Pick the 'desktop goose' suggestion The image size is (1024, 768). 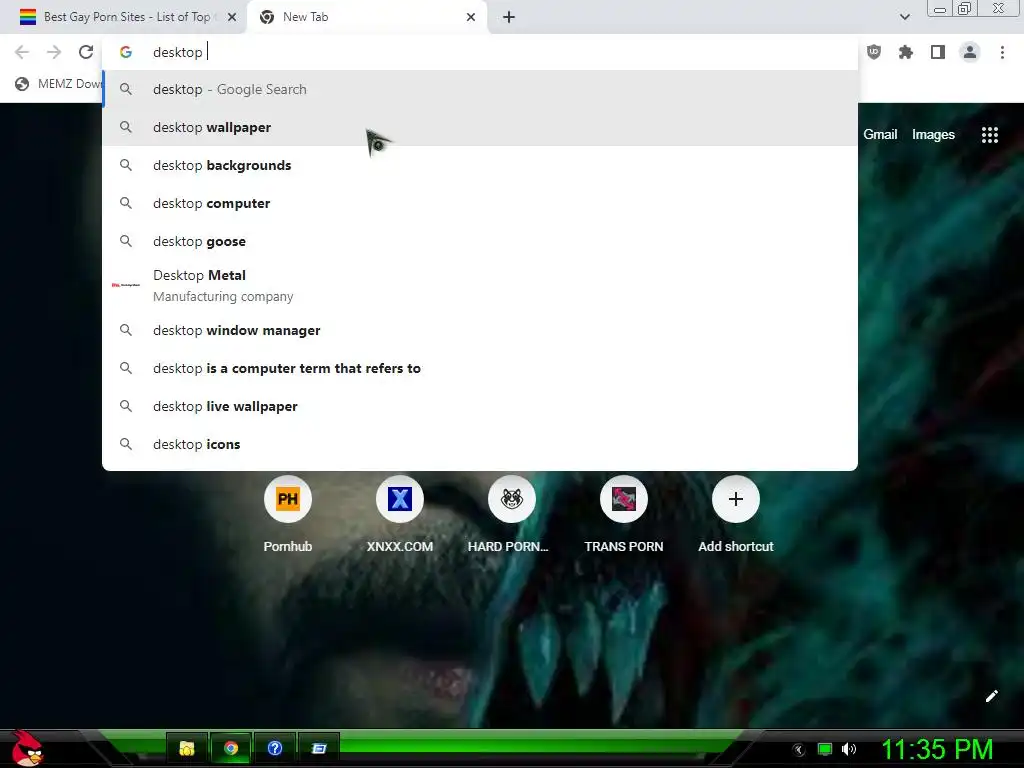tap(479, 241)
